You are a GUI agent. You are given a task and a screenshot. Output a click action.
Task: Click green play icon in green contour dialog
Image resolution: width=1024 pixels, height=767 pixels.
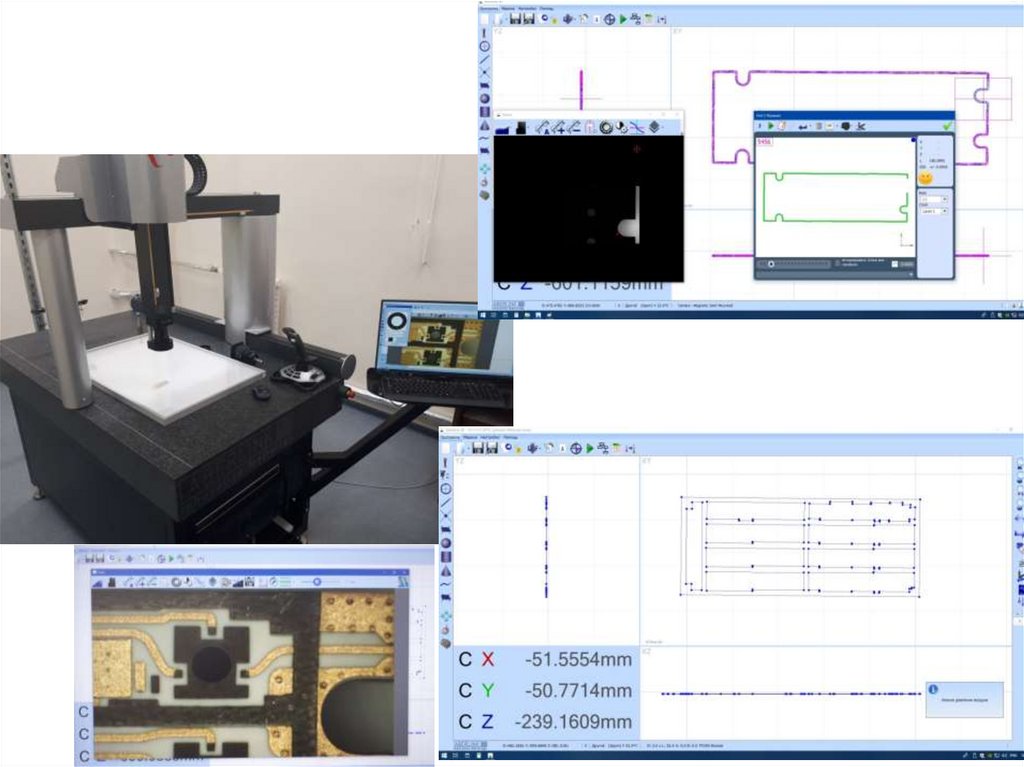click(771, 126)
